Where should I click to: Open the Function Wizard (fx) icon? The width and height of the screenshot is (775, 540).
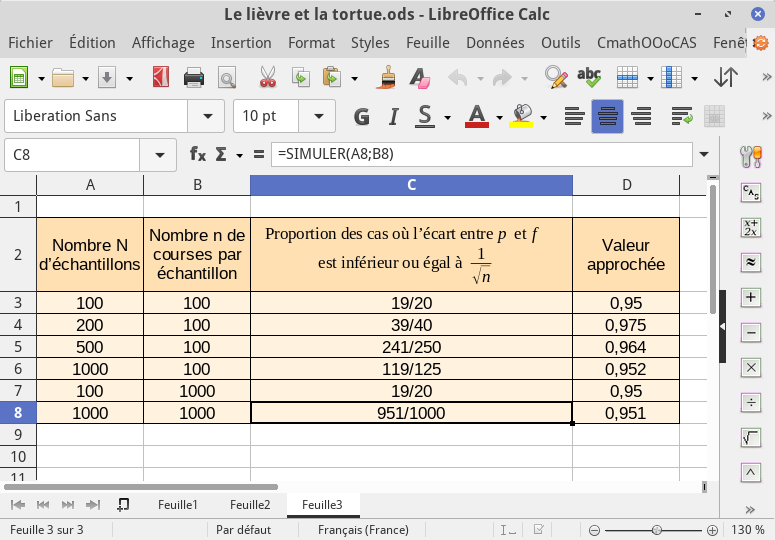click(x=198, y=155)
